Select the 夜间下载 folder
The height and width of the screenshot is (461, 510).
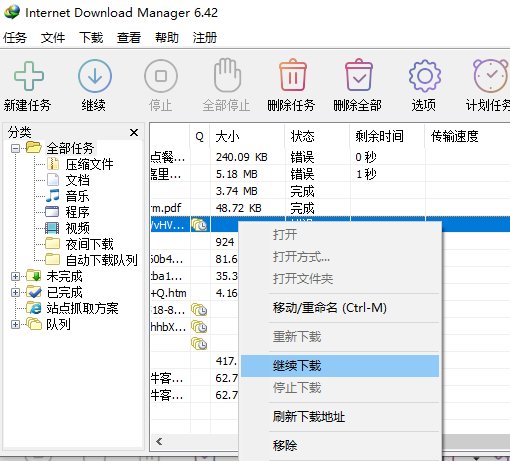(x=89, y=244)
